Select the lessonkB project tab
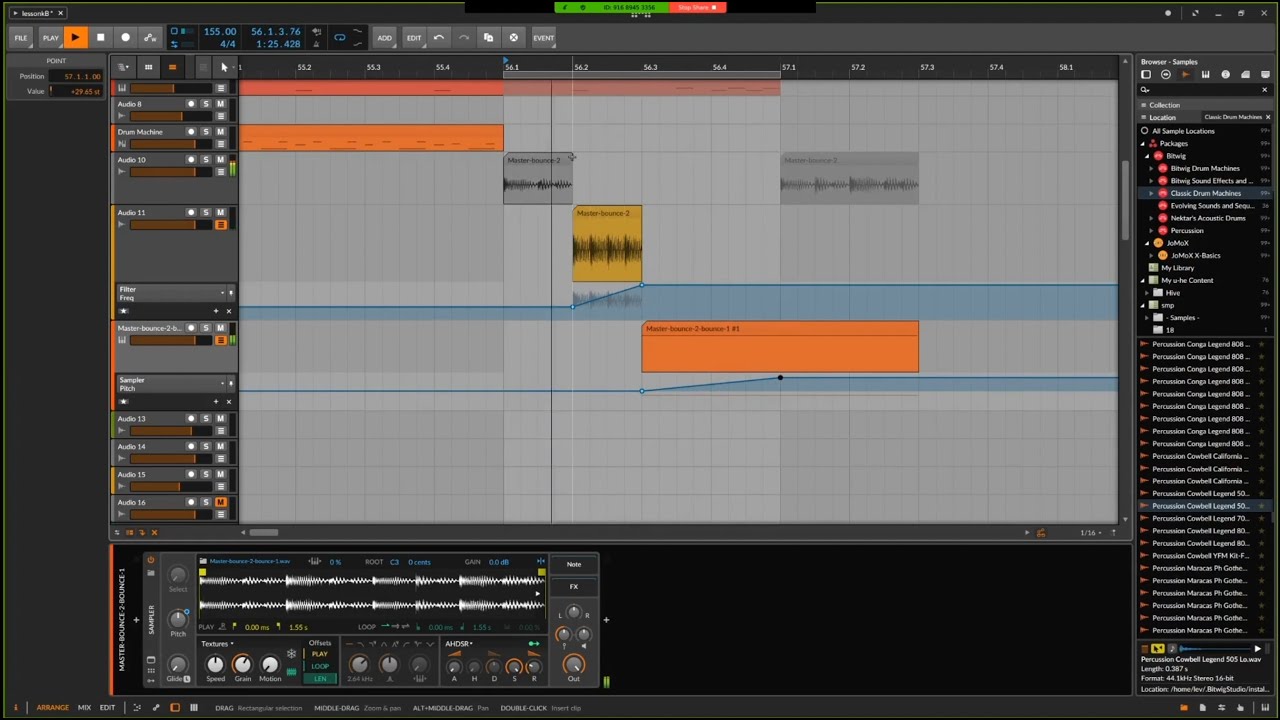This screenshot has height=720, width=1280. pyautogui.click(x=37, y=13)
